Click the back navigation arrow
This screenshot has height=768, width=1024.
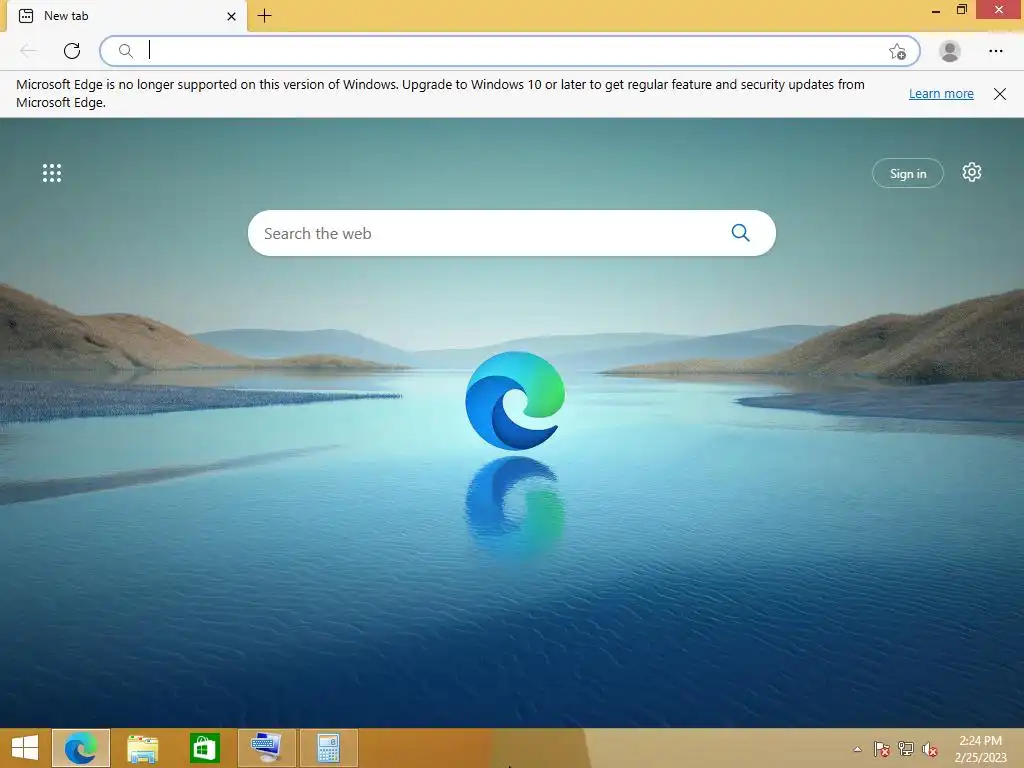click(28, 50)
